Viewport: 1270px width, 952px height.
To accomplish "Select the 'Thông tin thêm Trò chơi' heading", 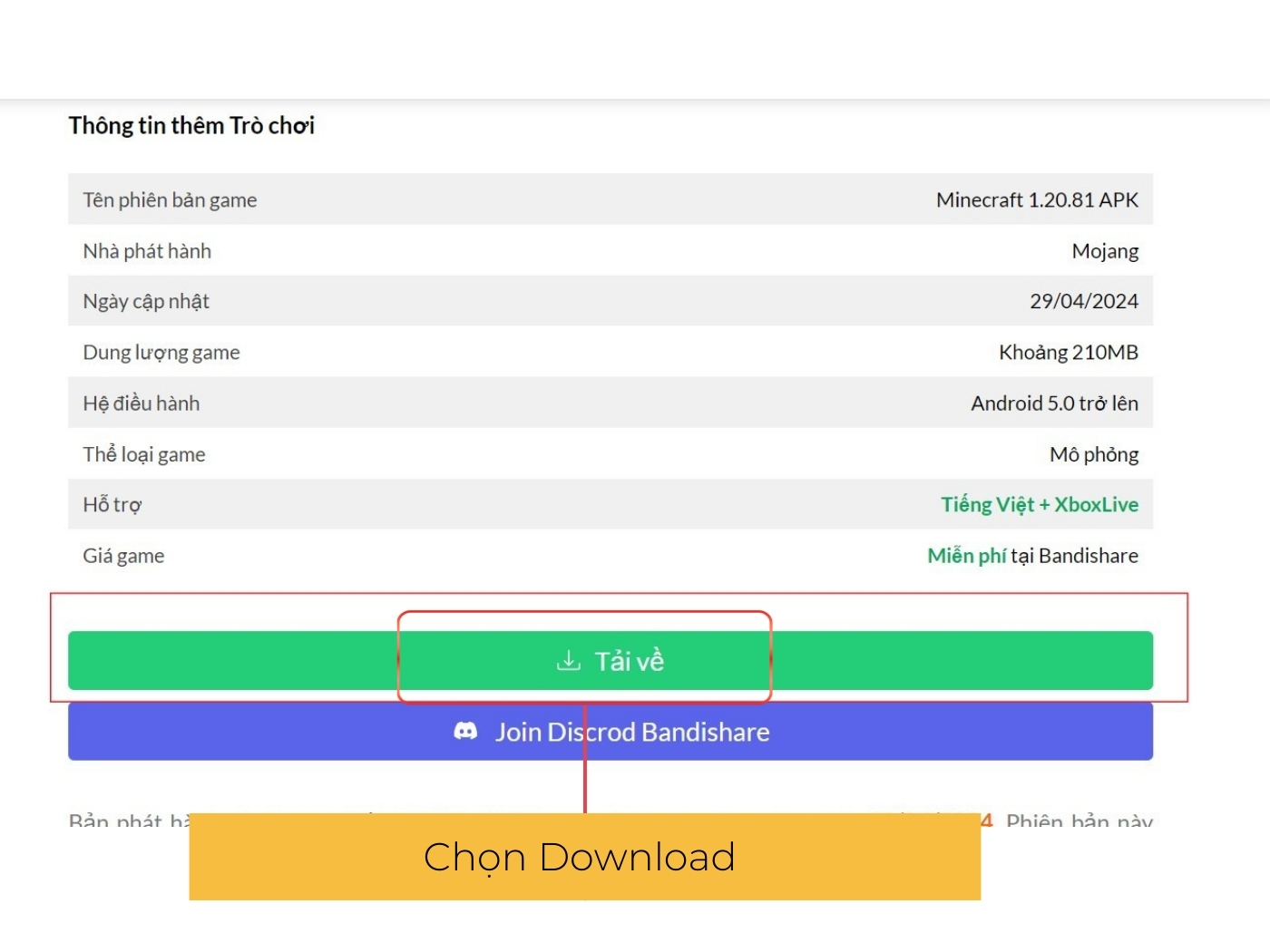I will 191,125.
